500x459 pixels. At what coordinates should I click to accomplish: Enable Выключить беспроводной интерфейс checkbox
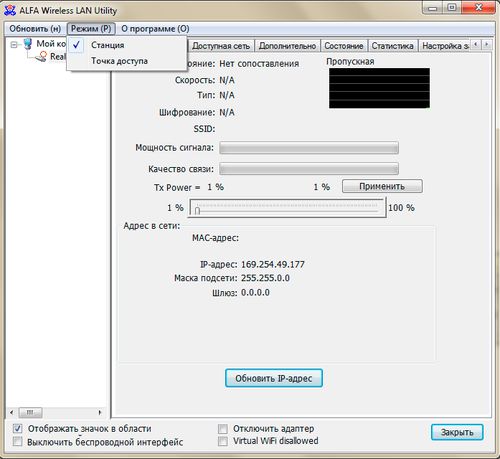[17, 442]
